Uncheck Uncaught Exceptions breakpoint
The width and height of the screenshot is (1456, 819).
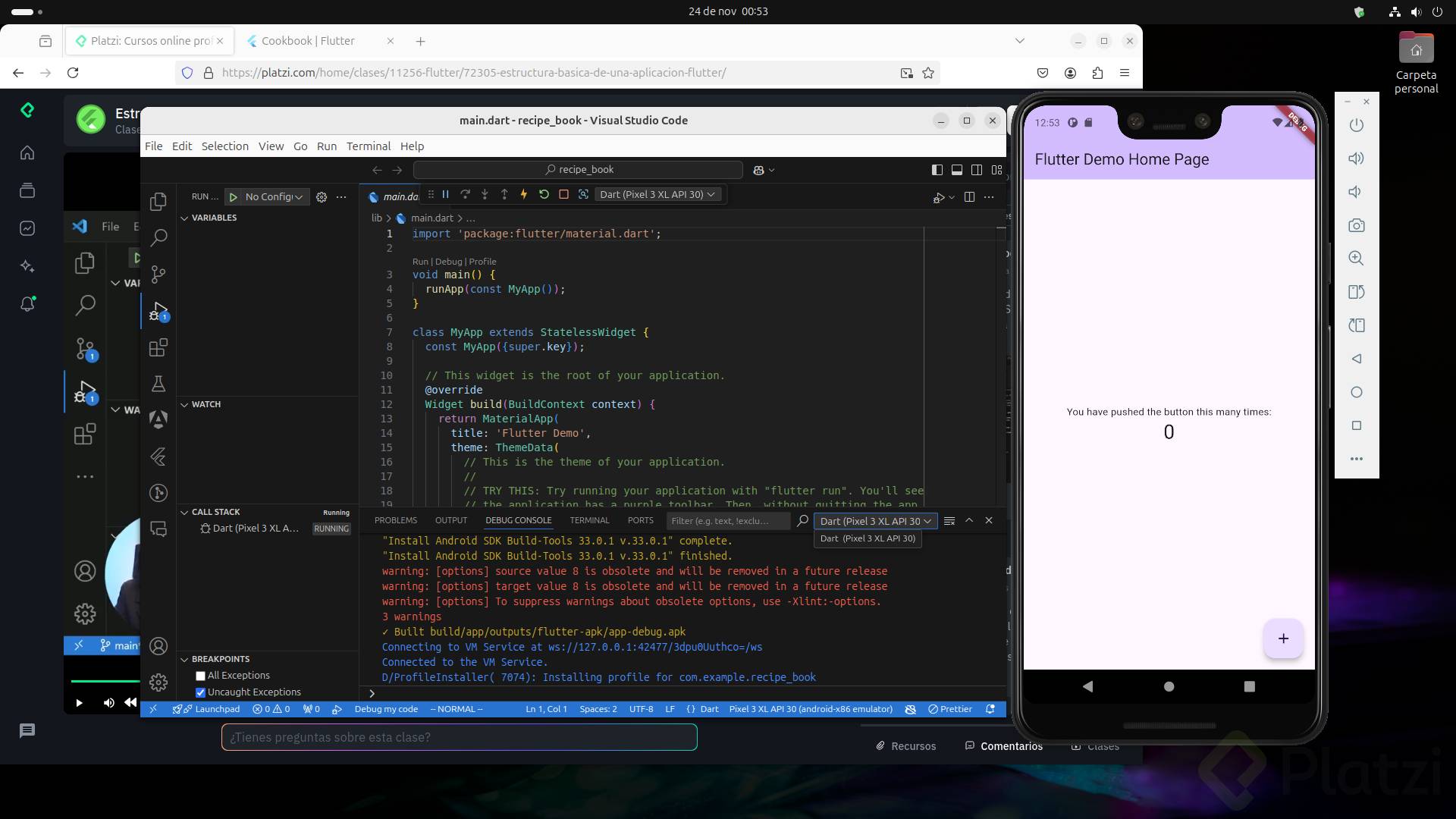[x=201, y=692]
